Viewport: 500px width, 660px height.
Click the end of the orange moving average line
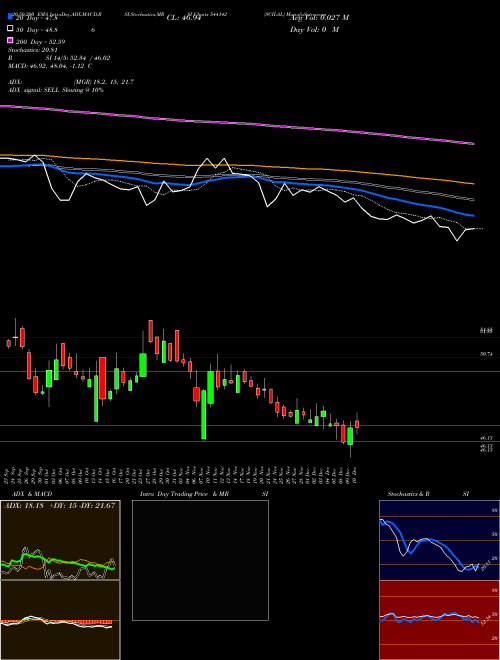coord(473,184)
